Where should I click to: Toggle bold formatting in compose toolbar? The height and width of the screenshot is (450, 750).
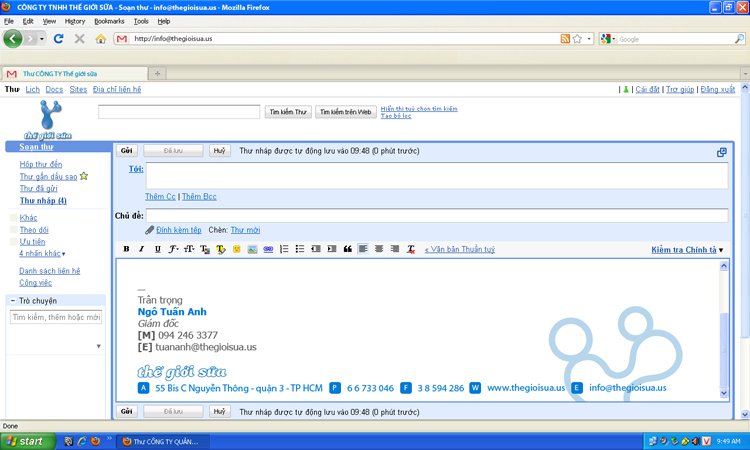[126, 249]
